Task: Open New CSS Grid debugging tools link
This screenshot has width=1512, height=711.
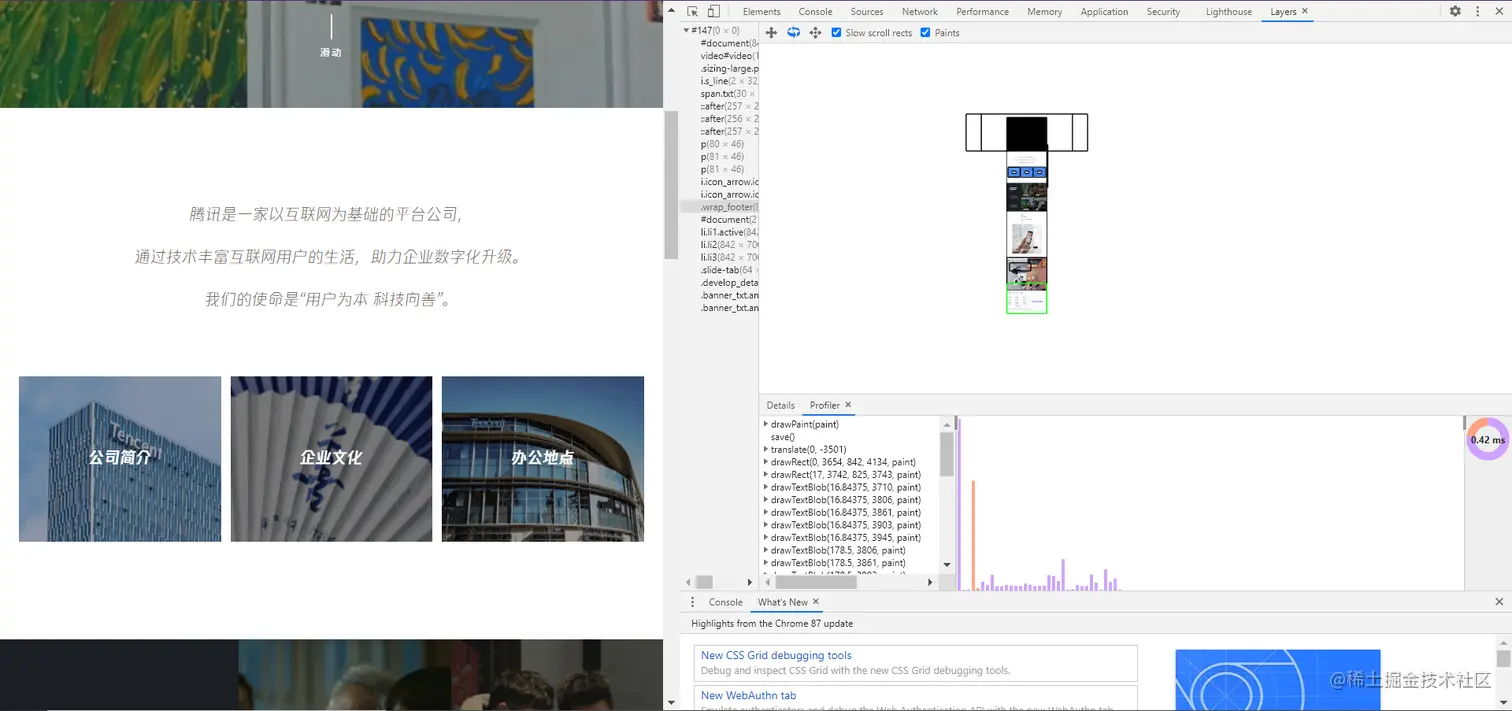Action: coord(776,655)
